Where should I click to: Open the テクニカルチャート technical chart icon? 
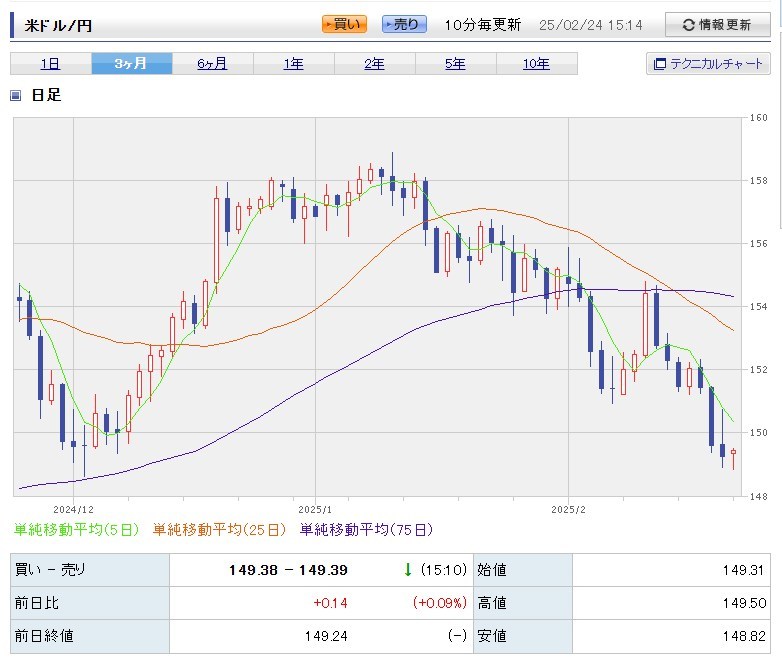659,64
